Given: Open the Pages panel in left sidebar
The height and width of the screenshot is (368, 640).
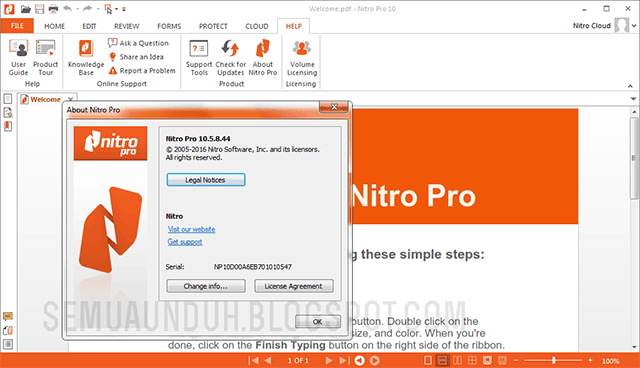Looking at the screenshot, I should 8,99.
